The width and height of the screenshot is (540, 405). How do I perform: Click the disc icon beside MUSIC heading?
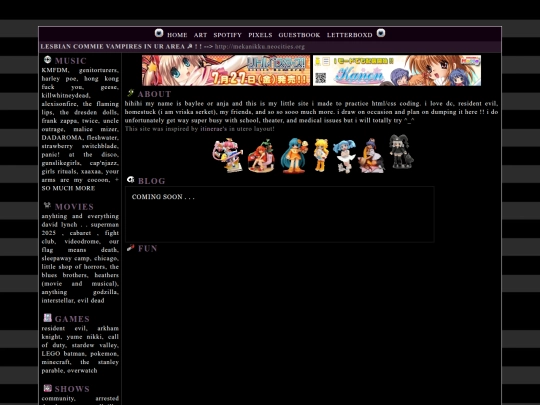click(x=47, y=60)
